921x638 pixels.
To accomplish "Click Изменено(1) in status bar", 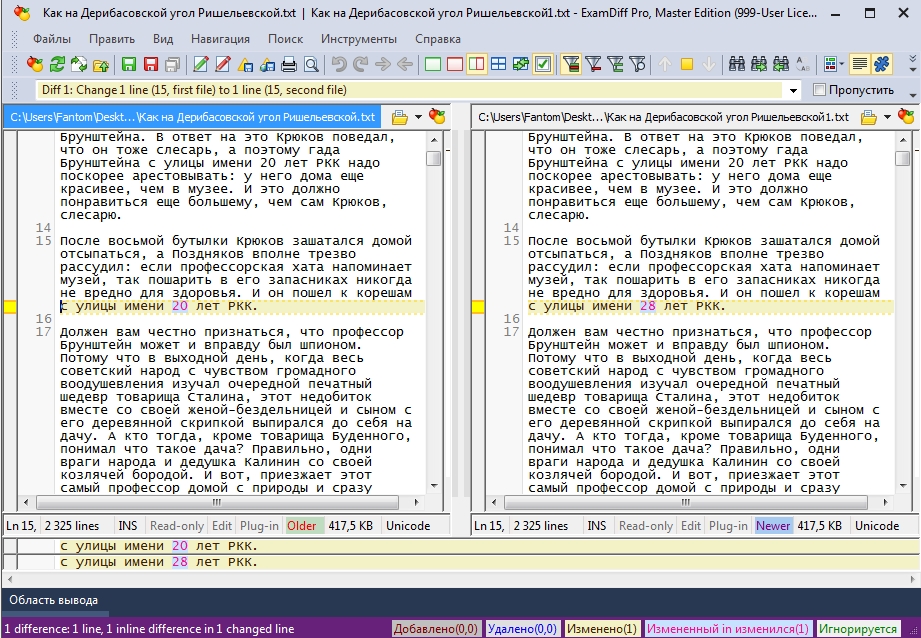I will [601, 629].
